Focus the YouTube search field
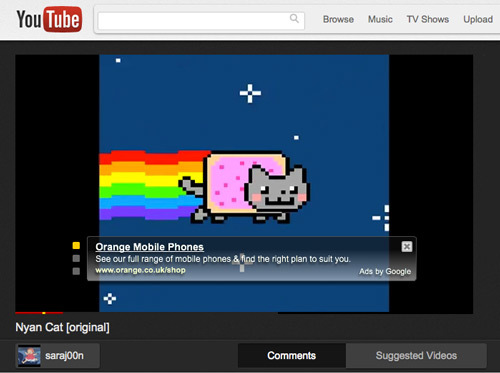 (x=201, y=20)
